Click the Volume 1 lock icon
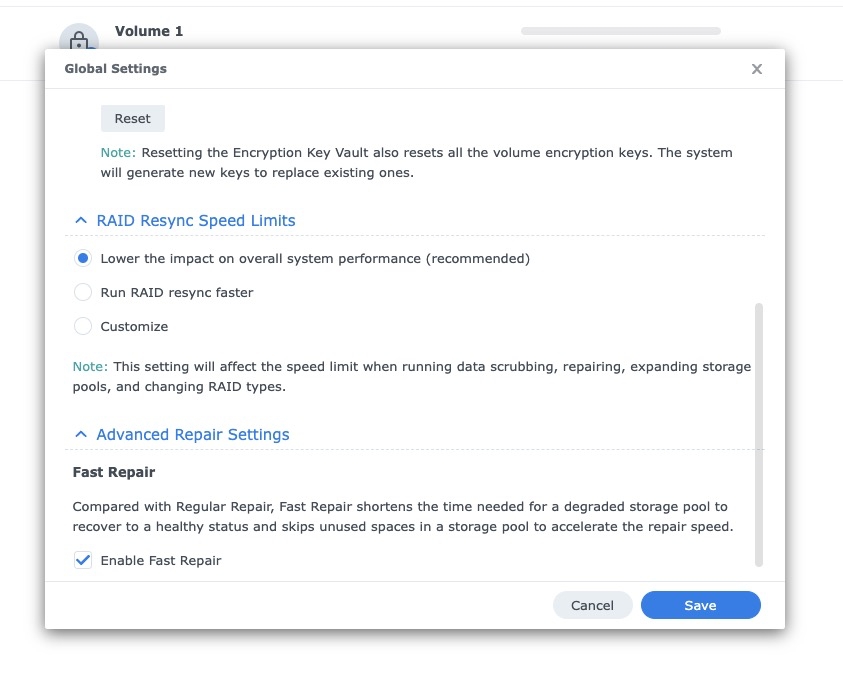 (79, 38)
